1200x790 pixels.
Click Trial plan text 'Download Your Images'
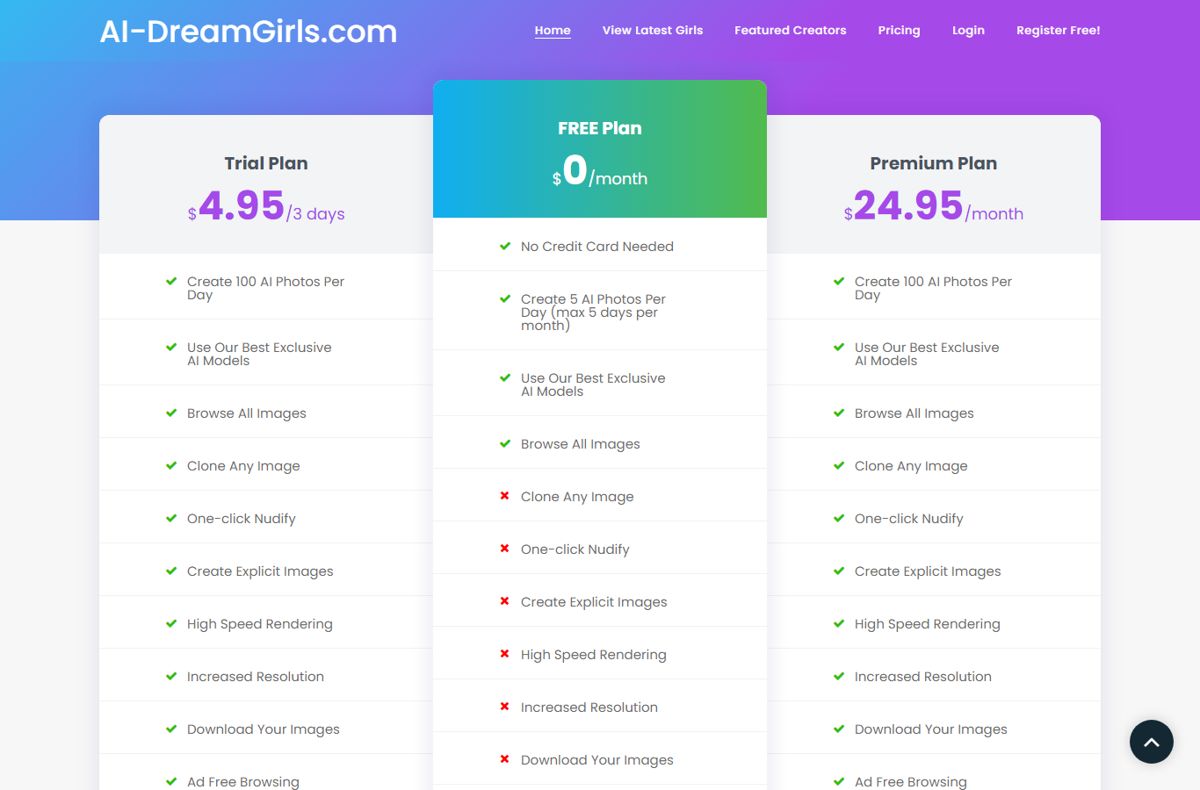[263, 729]
